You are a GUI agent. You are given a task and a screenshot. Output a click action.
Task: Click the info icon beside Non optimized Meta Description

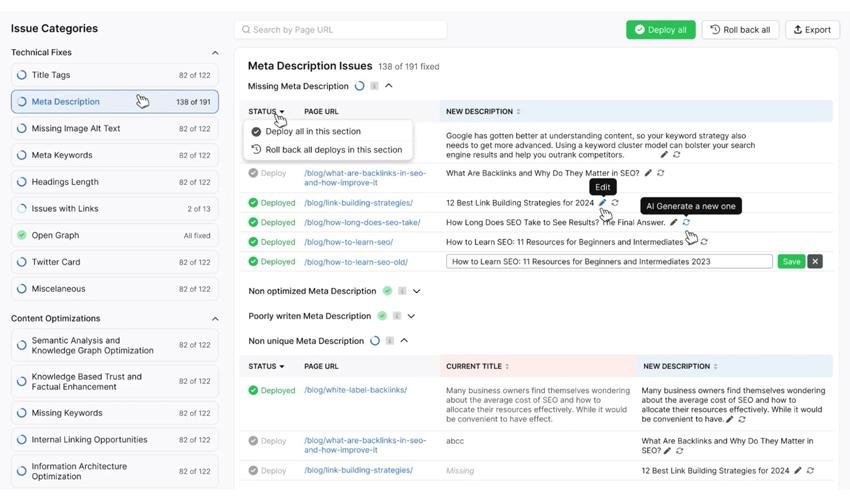[401, 291]
